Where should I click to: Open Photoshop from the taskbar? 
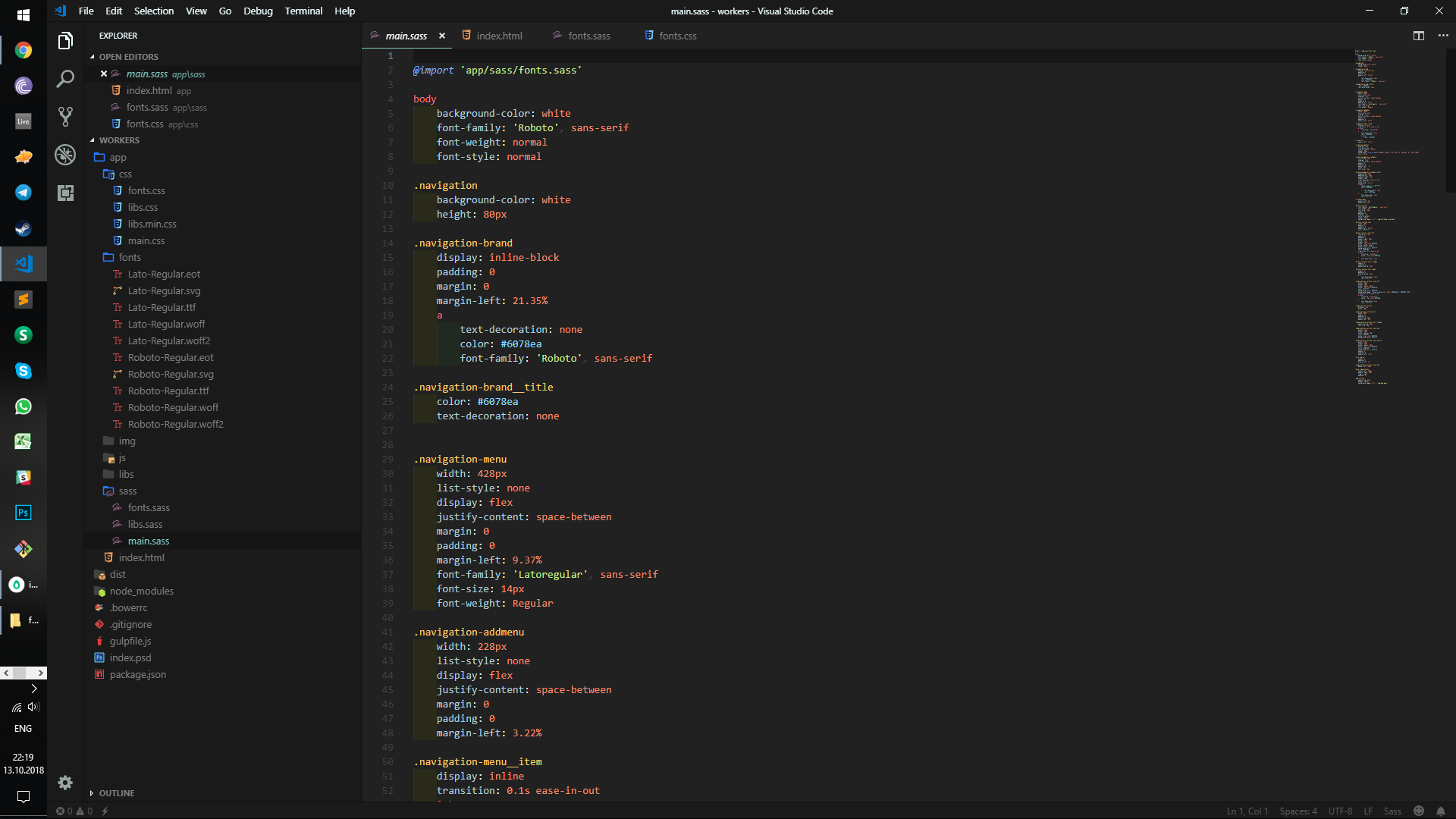pyautogui.click(x=24, y=513)
